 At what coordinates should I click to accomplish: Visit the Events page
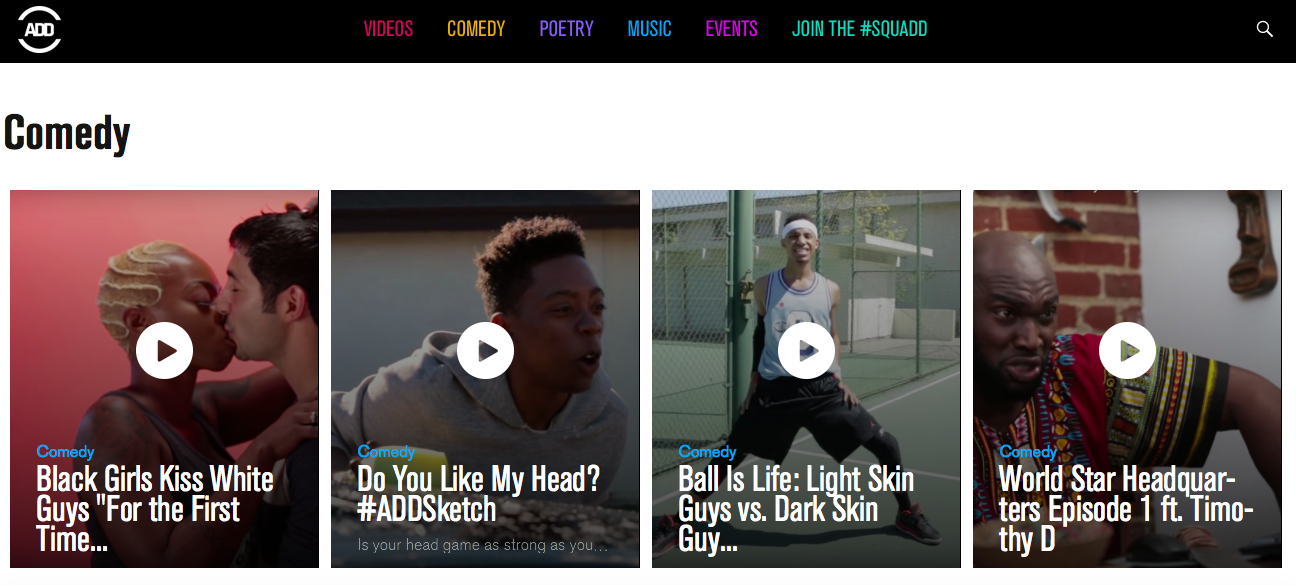(732, 29)
